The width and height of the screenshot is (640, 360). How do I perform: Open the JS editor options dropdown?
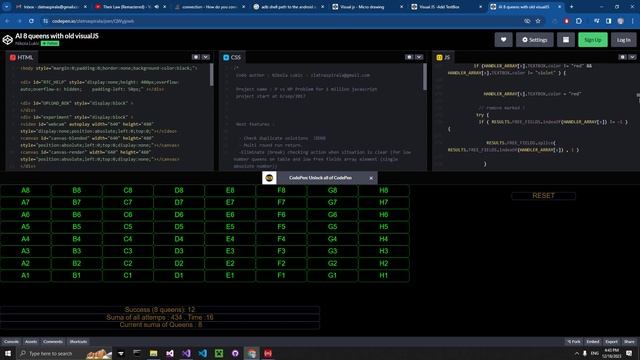(632, 57)
